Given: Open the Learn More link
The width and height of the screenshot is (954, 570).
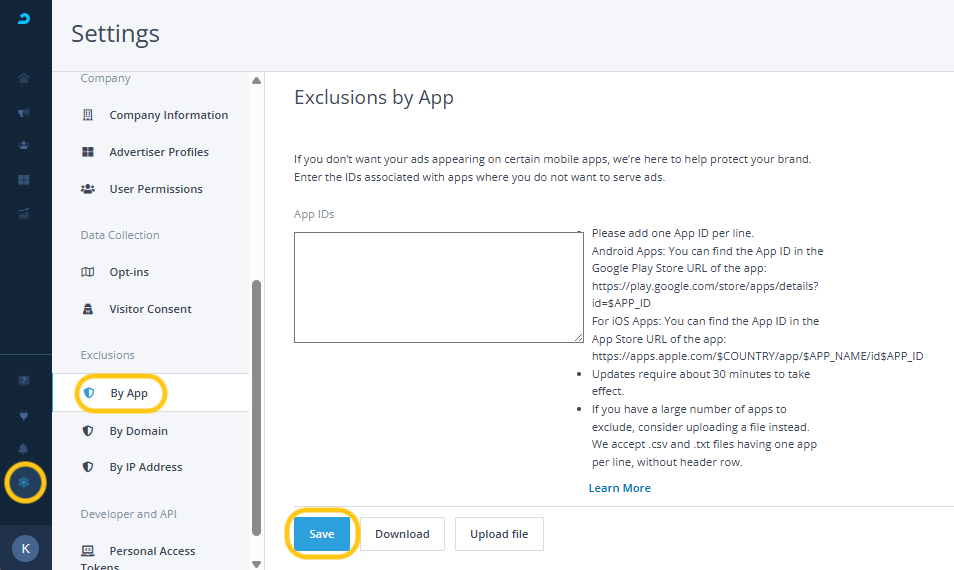Looking at the screenshot, I should pos(619,488).
